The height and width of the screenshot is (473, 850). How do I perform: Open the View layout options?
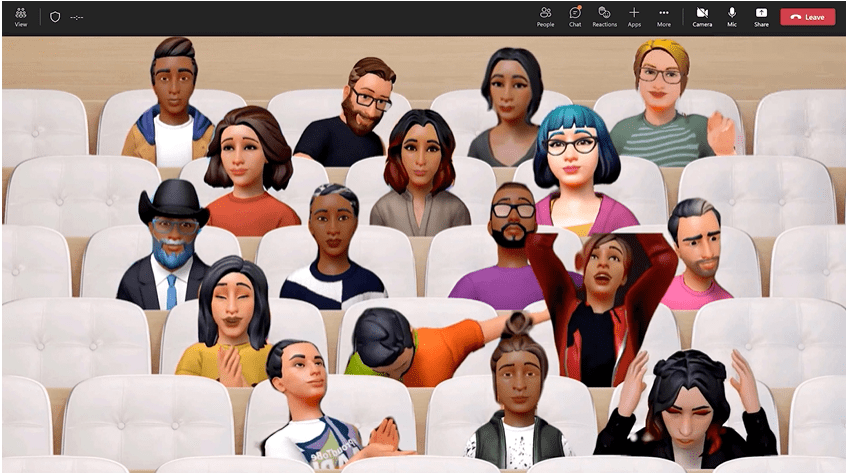coord(20,16)
